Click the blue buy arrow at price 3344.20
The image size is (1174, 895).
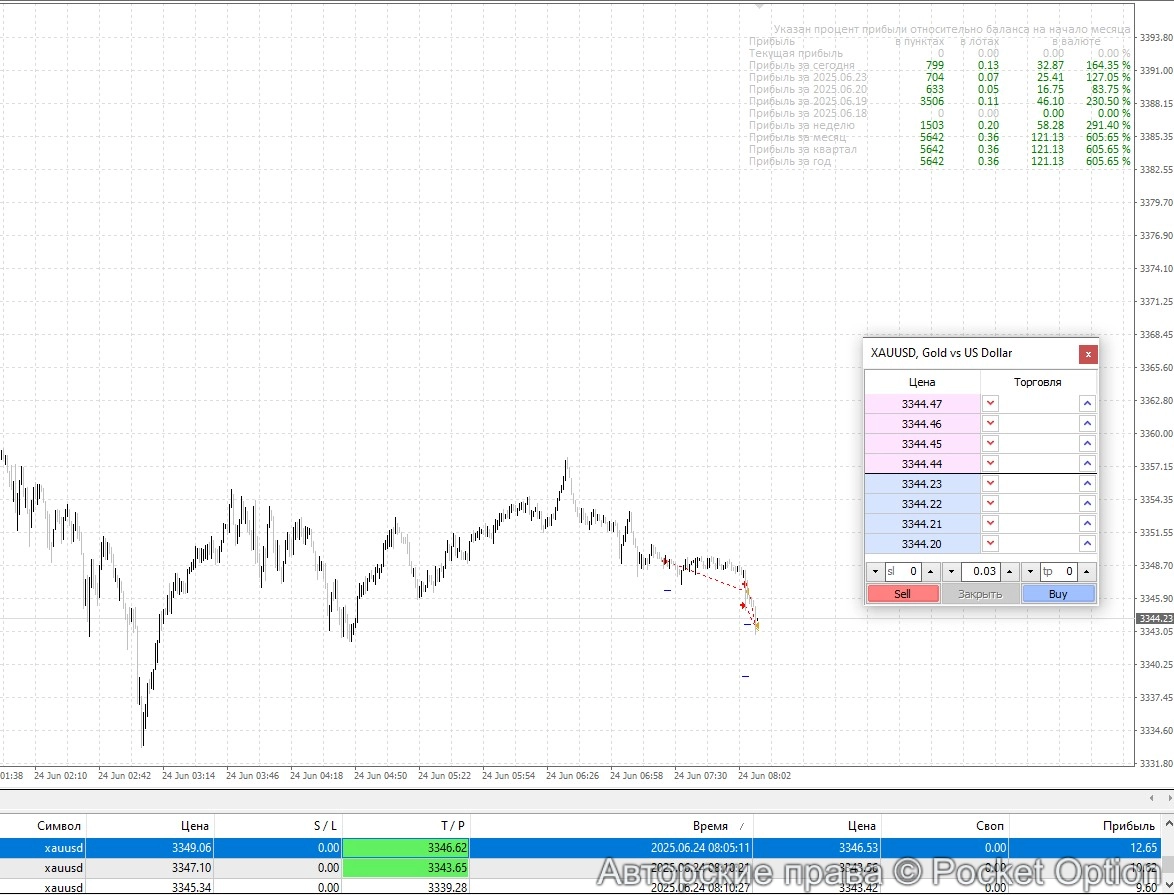pyautogui.click(x=1087, y=543)
